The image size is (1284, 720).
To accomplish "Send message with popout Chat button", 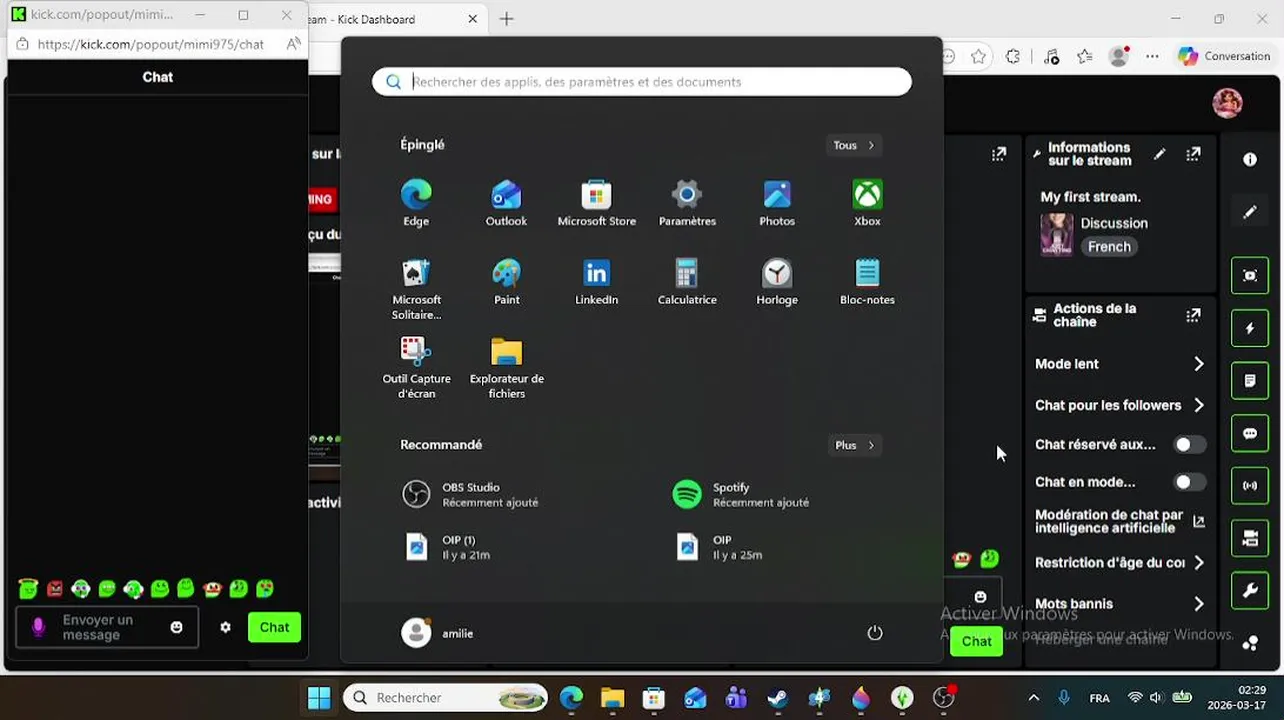I will click(274, 627).
